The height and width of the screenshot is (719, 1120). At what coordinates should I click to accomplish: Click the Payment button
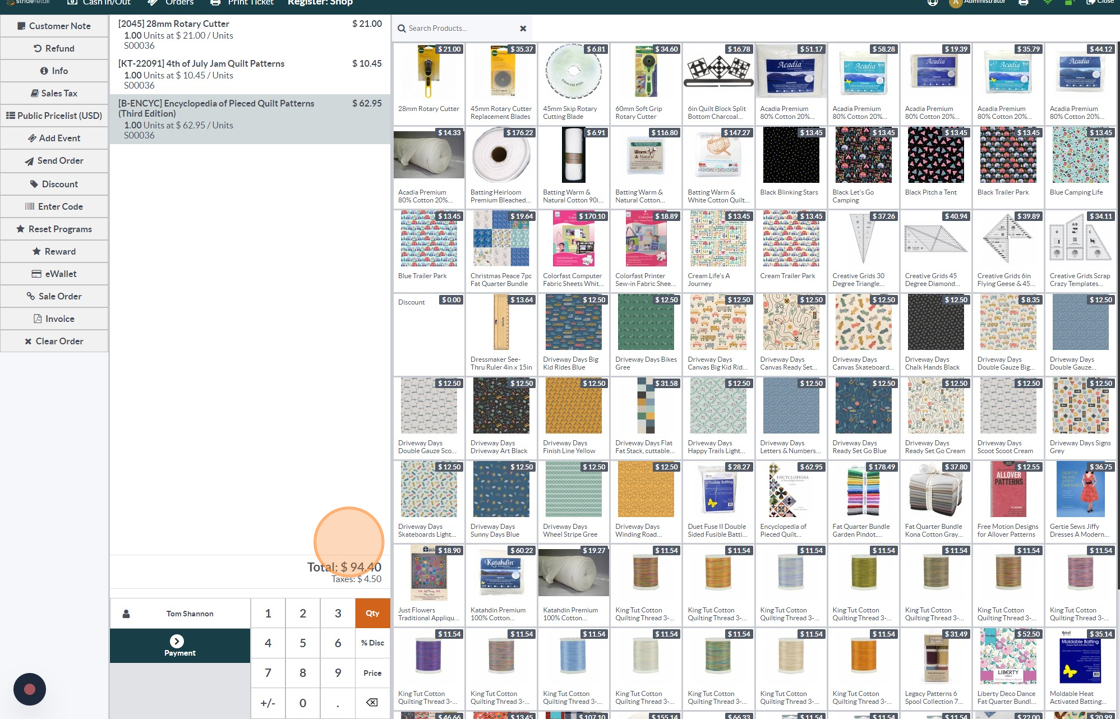coord(180,645)
